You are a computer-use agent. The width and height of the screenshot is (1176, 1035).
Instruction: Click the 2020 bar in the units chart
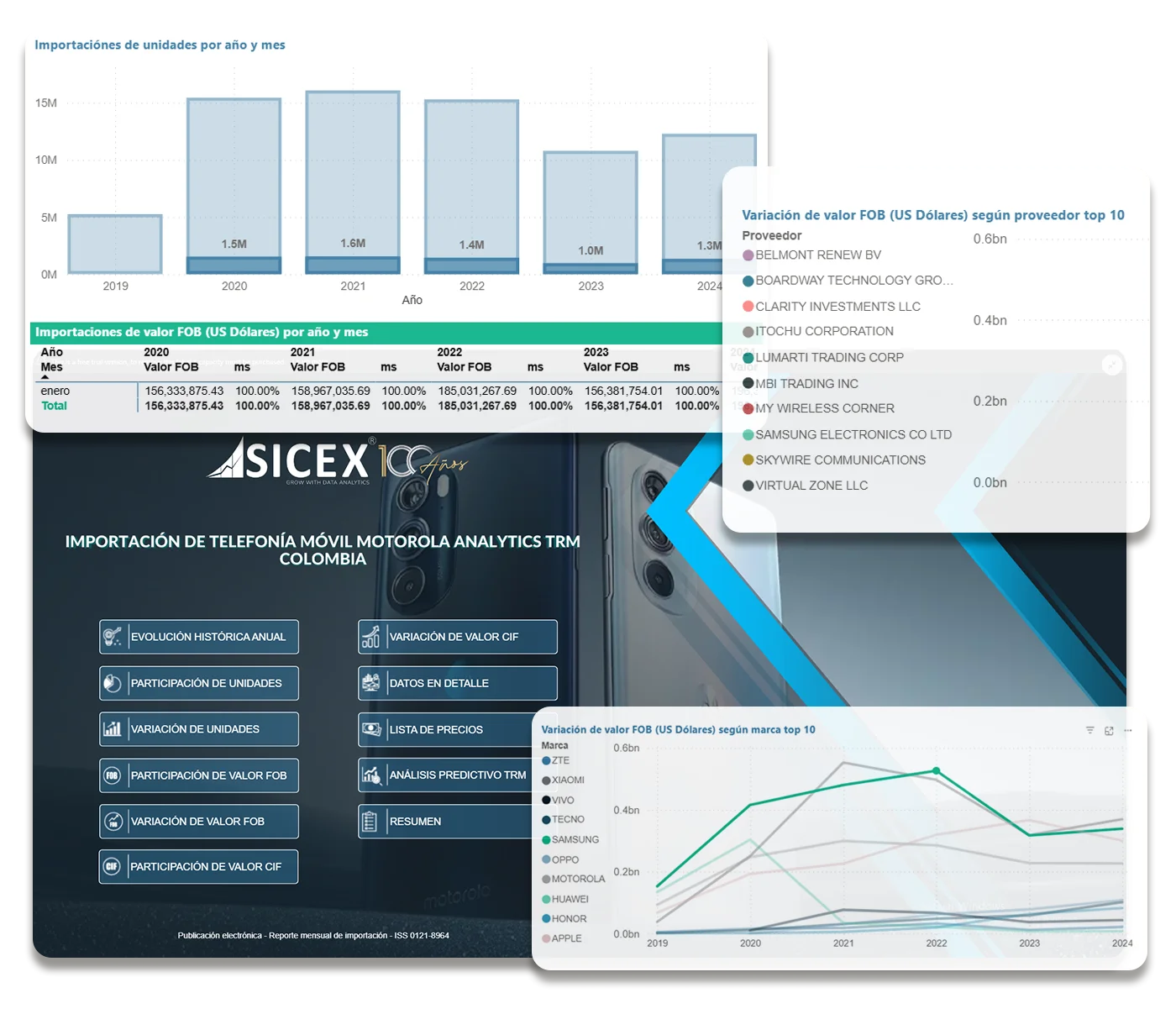[x=234, y=186]
